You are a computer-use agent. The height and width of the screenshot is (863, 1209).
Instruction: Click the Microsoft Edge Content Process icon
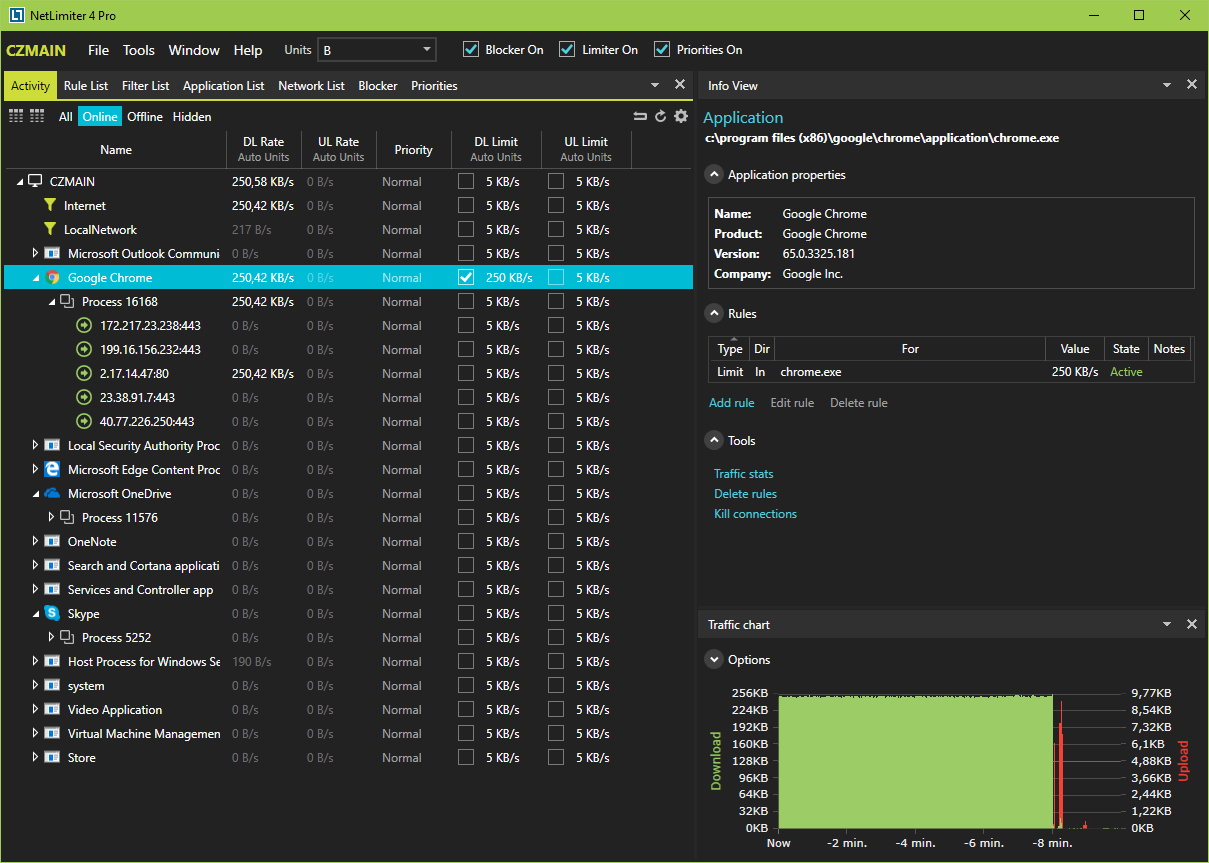[x=53, y=470]
